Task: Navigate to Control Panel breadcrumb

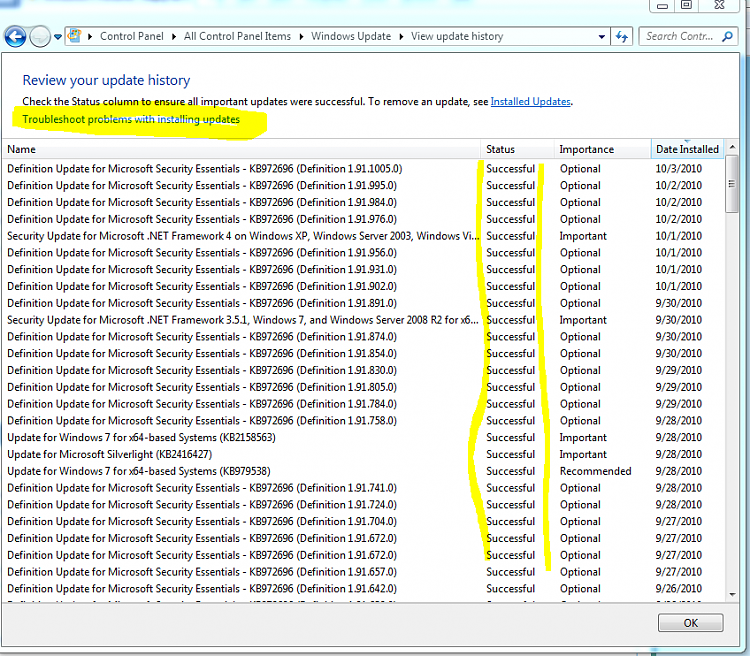Action: coord(132,36)
